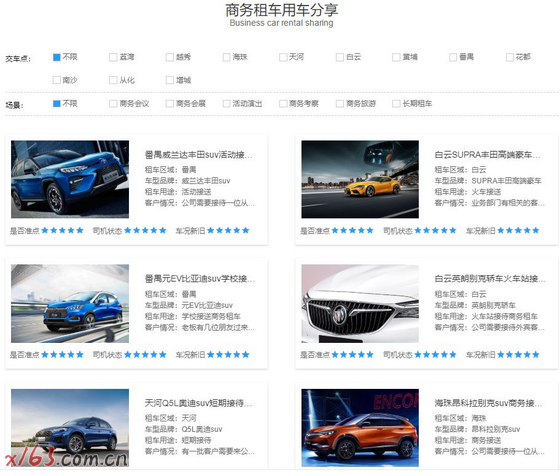This screenshot has width=560, height=476.
Task: Open the blue BYD 元EV SUV photo
Action: (x=70, y=304)
